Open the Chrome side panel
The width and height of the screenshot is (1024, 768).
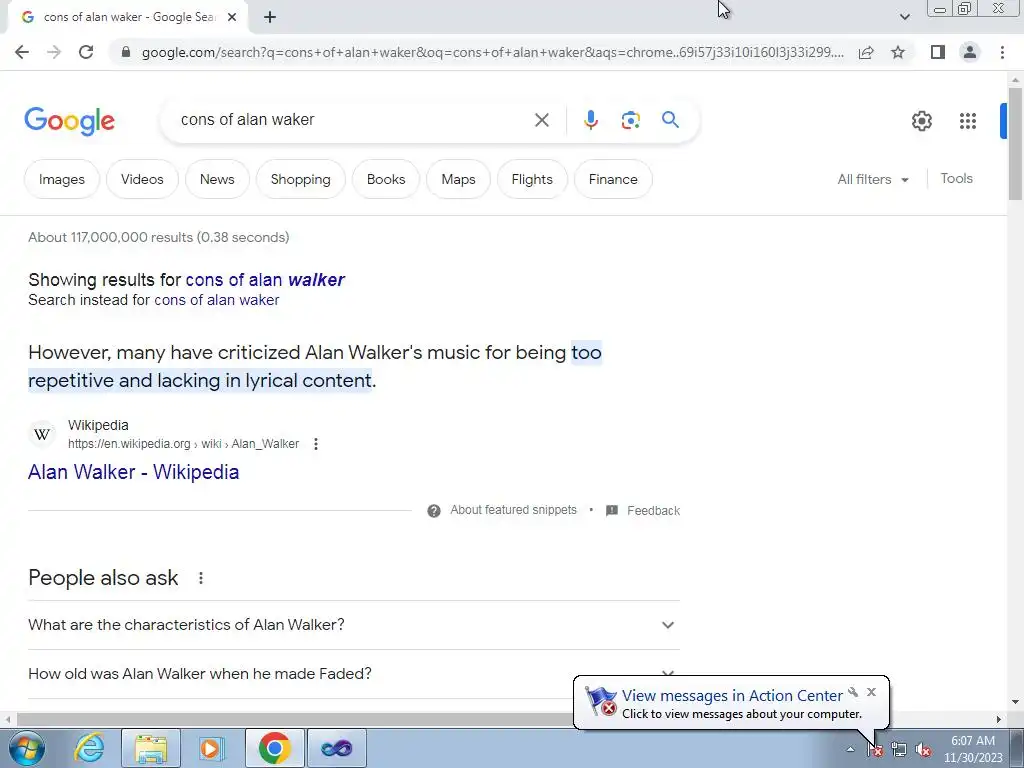[x=938, y=52]
